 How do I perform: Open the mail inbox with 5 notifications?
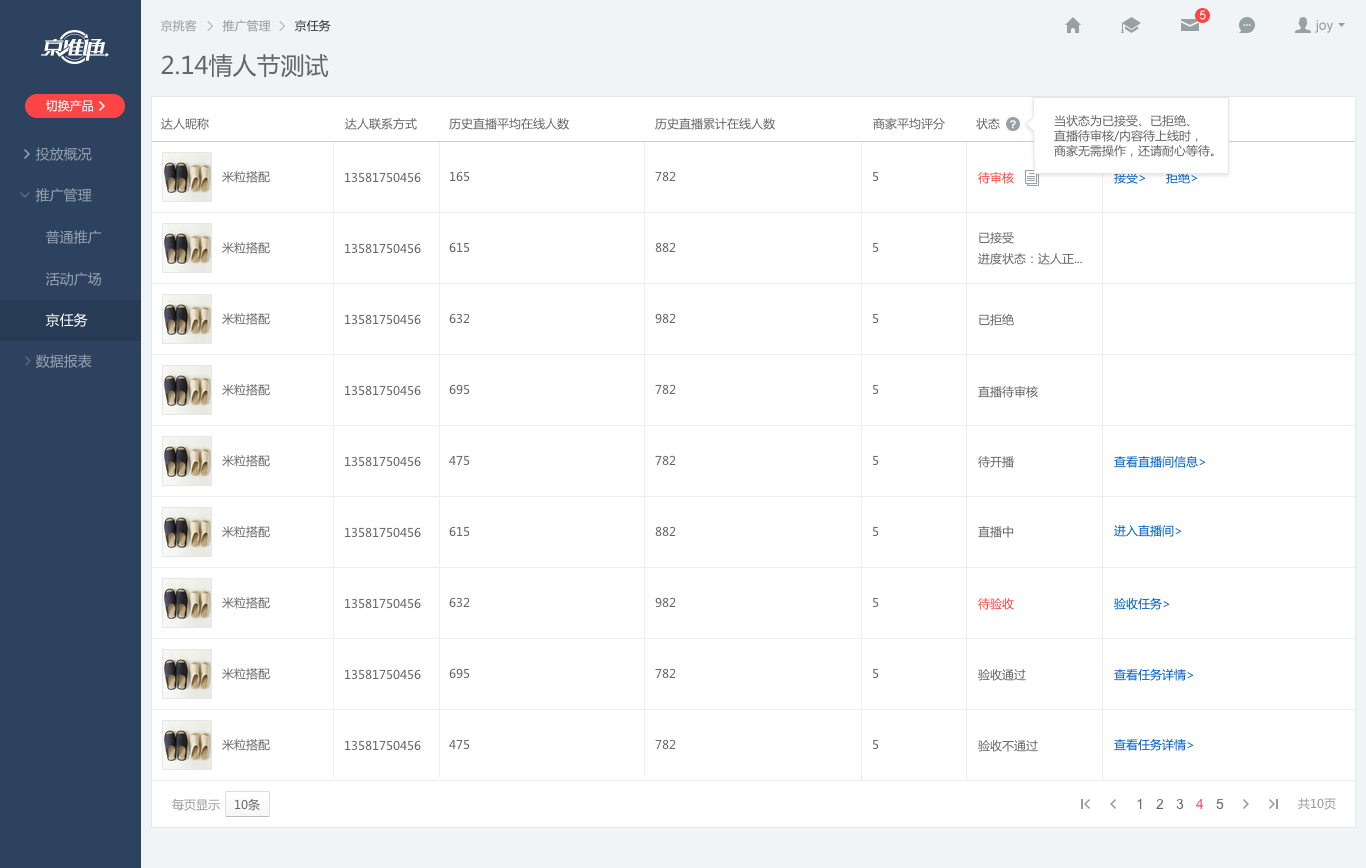pos(1189,26)
